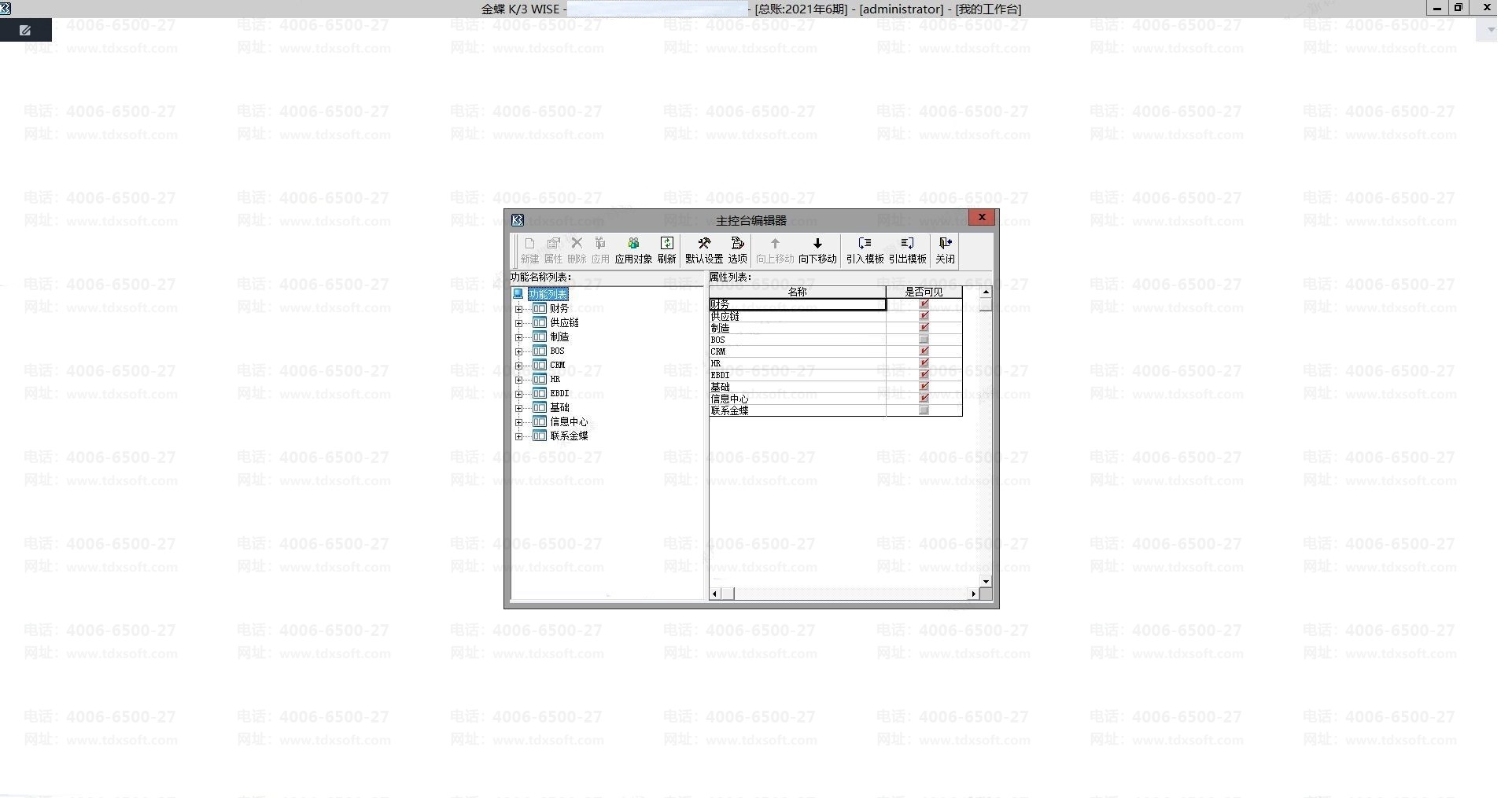Select BOS in the function tree
This screenshot has height=798, width=1512.
[557, 351]
